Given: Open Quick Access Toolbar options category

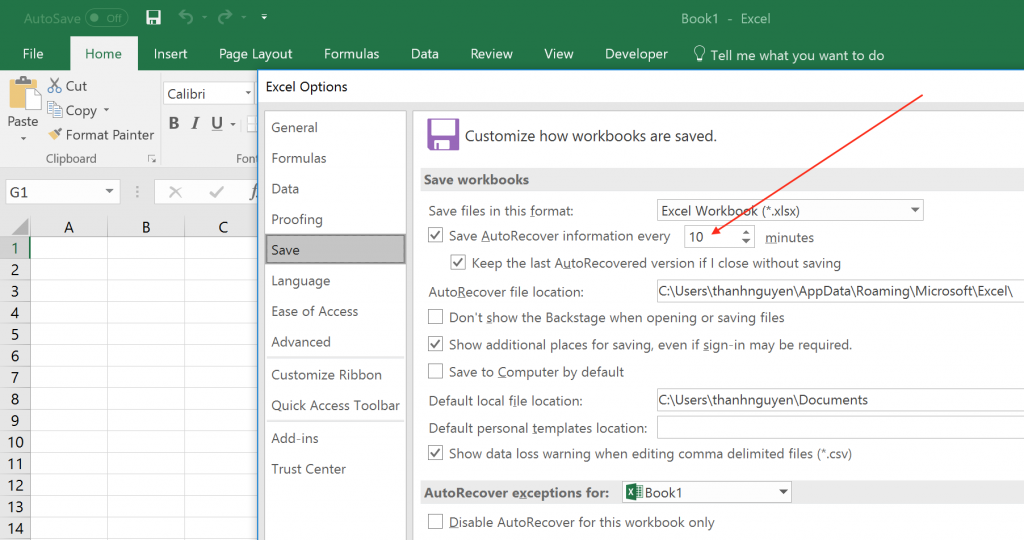Looking at the screenshot, I should pos(335,405).
